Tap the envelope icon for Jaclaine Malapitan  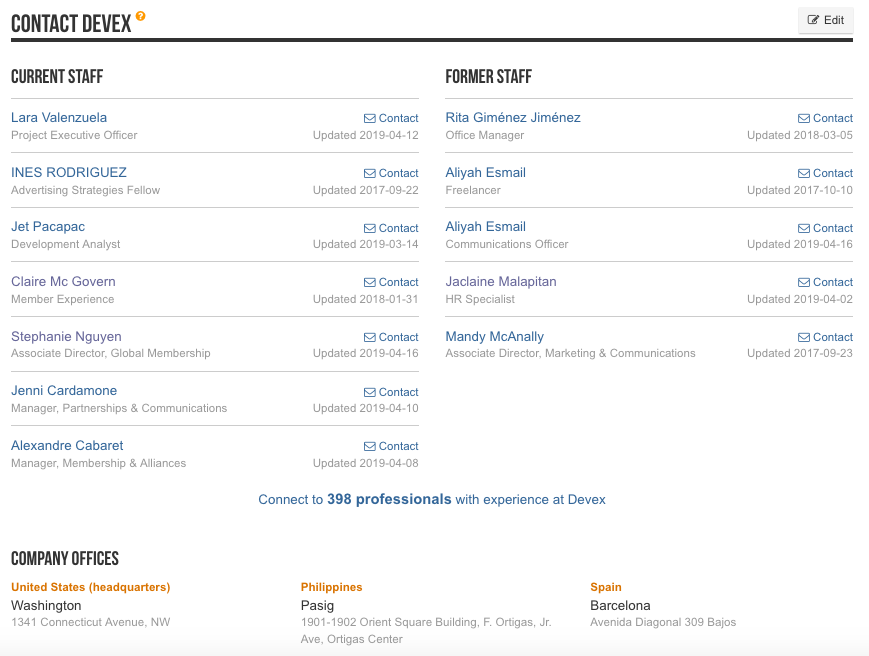804,283
